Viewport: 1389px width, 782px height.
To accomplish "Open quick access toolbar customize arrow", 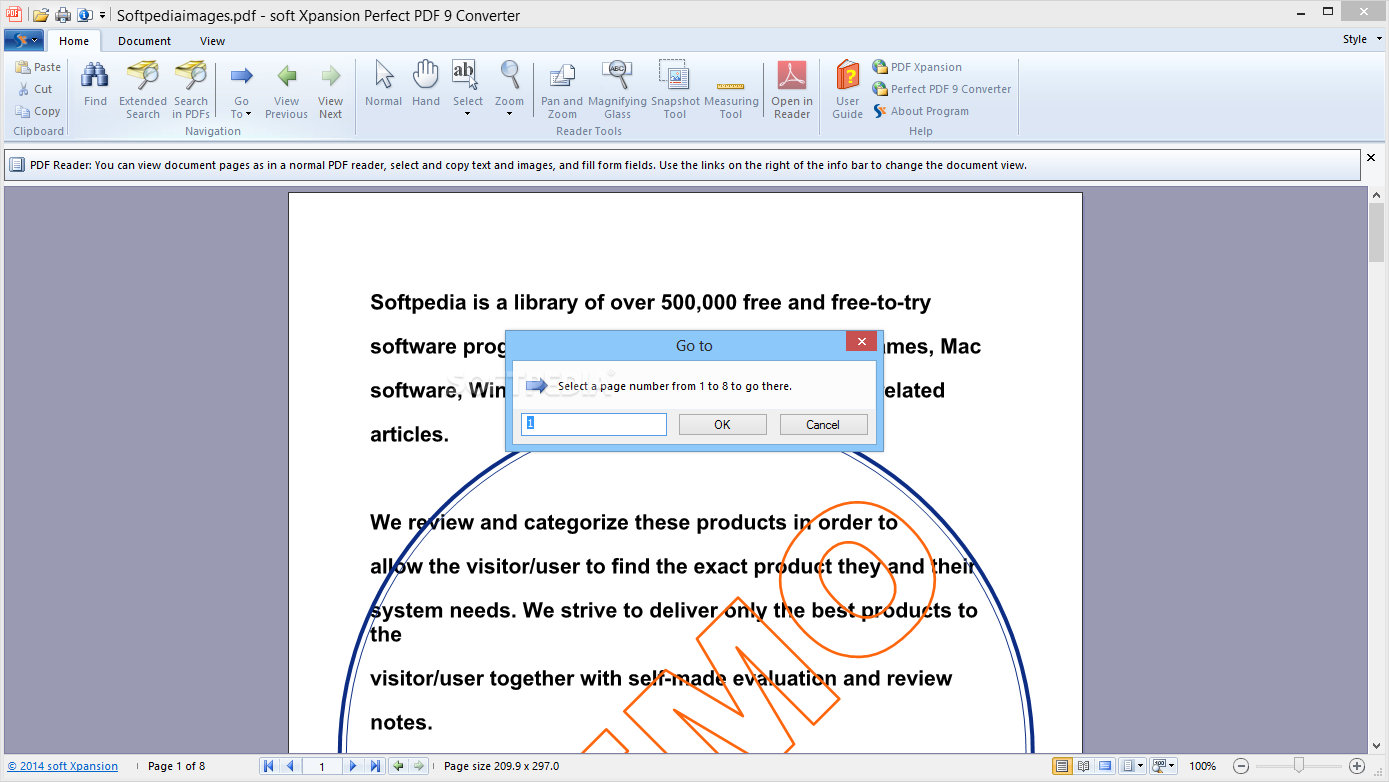I will click(x=102, y=16).
